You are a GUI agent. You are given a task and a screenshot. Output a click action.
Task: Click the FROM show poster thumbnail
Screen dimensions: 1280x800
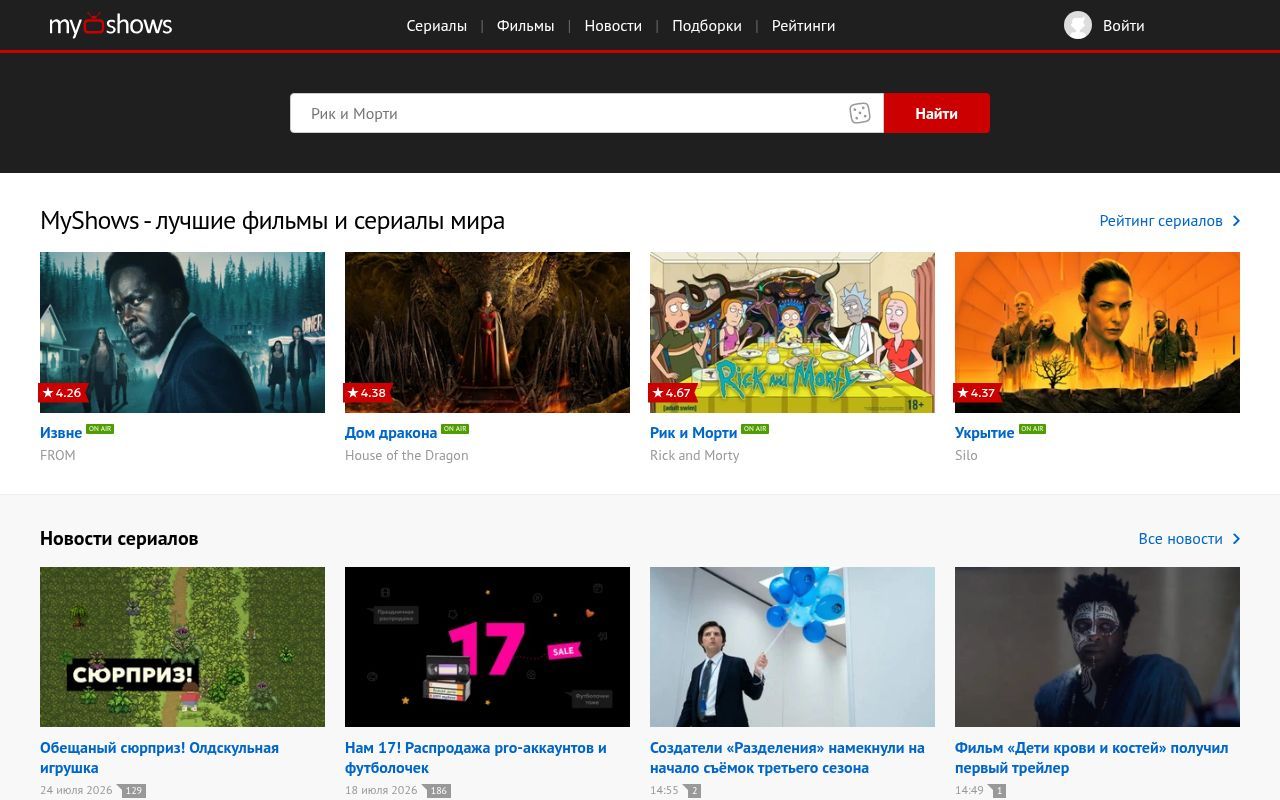coord(182,332)
